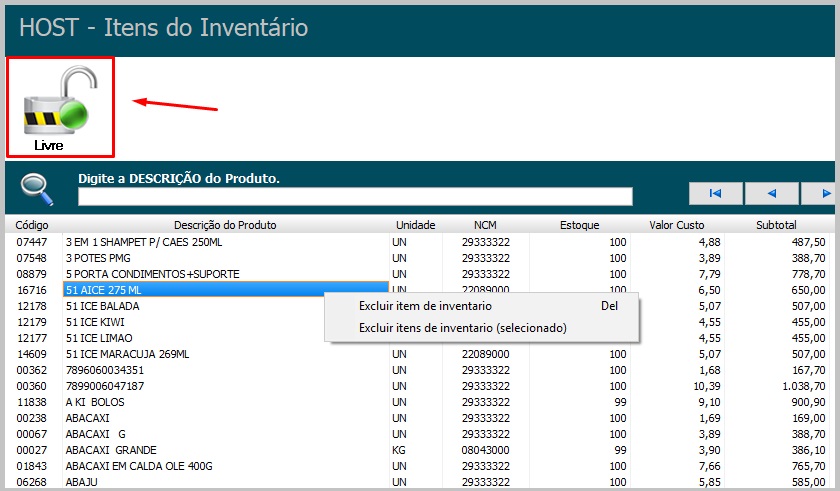This screenshot has width=840, height=491.
Task: Select row 5 PORTA CONDIMENTOS+SUPORTE
Action: tap(417, 274)
